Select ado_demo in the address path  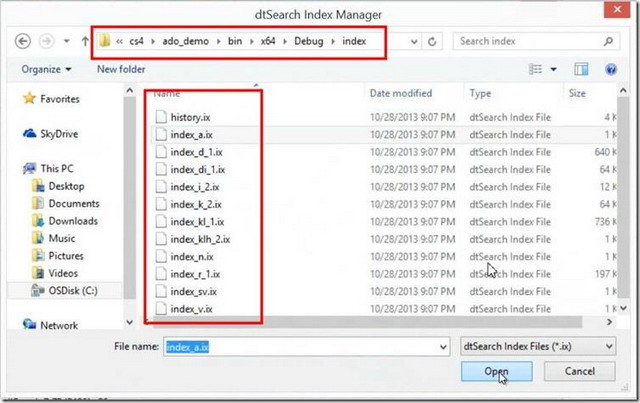point(186,41)
